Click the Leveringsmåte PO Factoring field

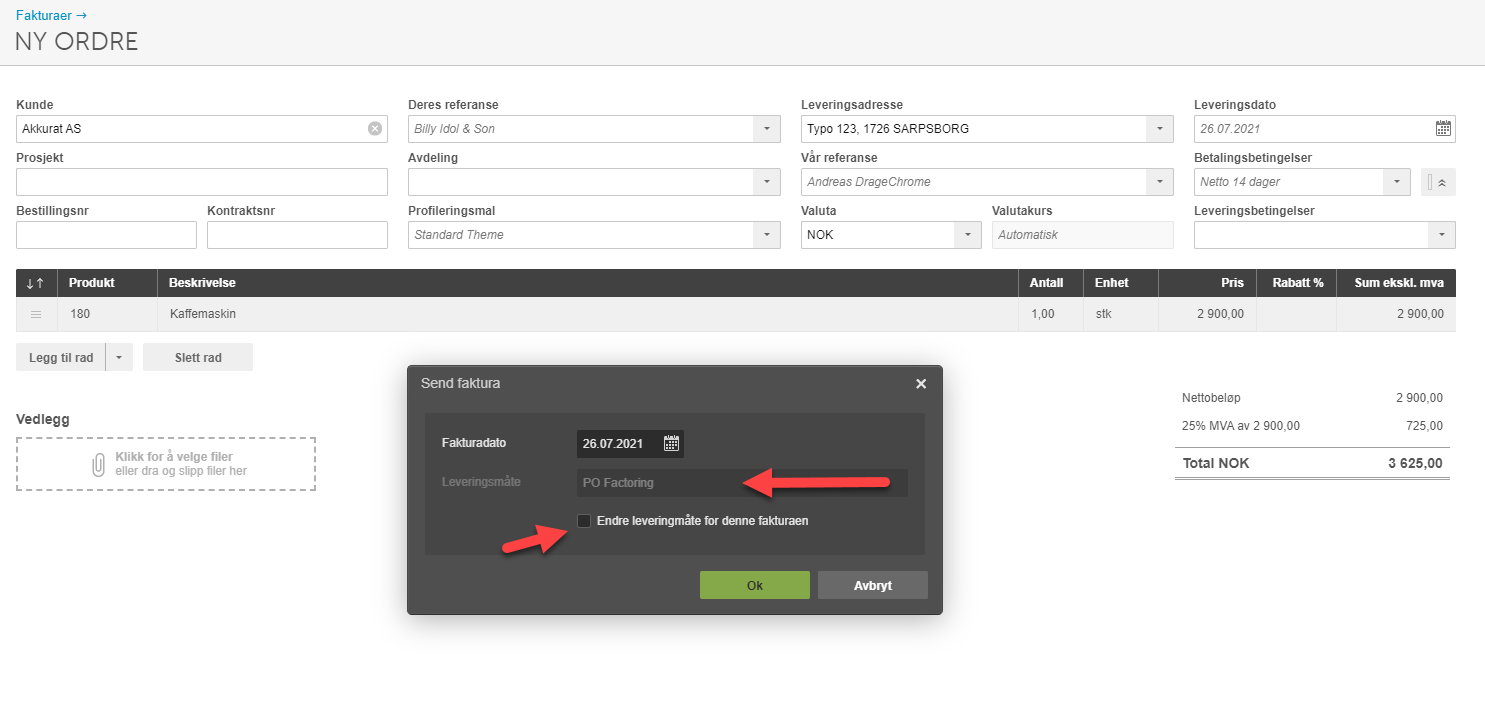pos(742,483)
